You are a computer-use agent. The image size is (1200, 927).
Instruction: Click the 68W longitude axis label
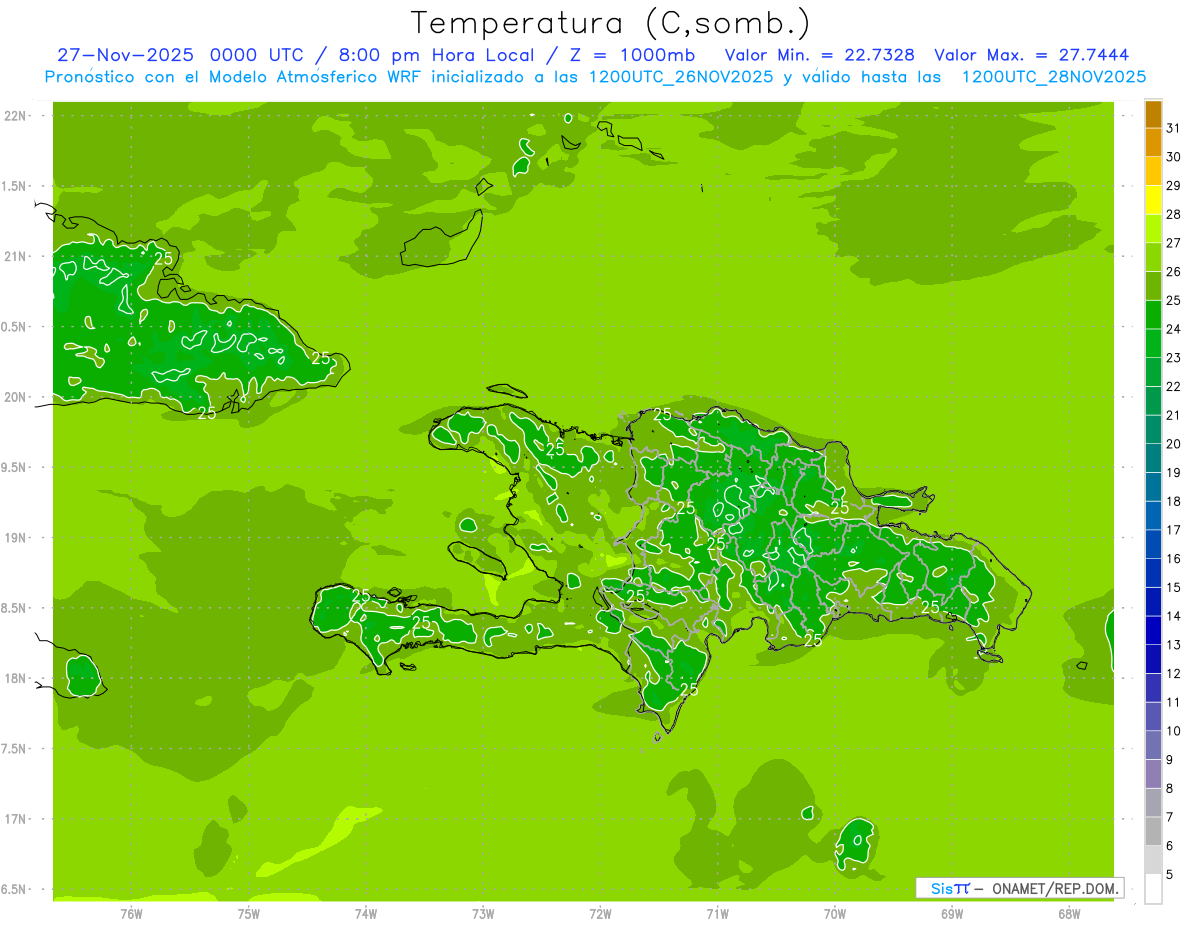coord(1068,913)
